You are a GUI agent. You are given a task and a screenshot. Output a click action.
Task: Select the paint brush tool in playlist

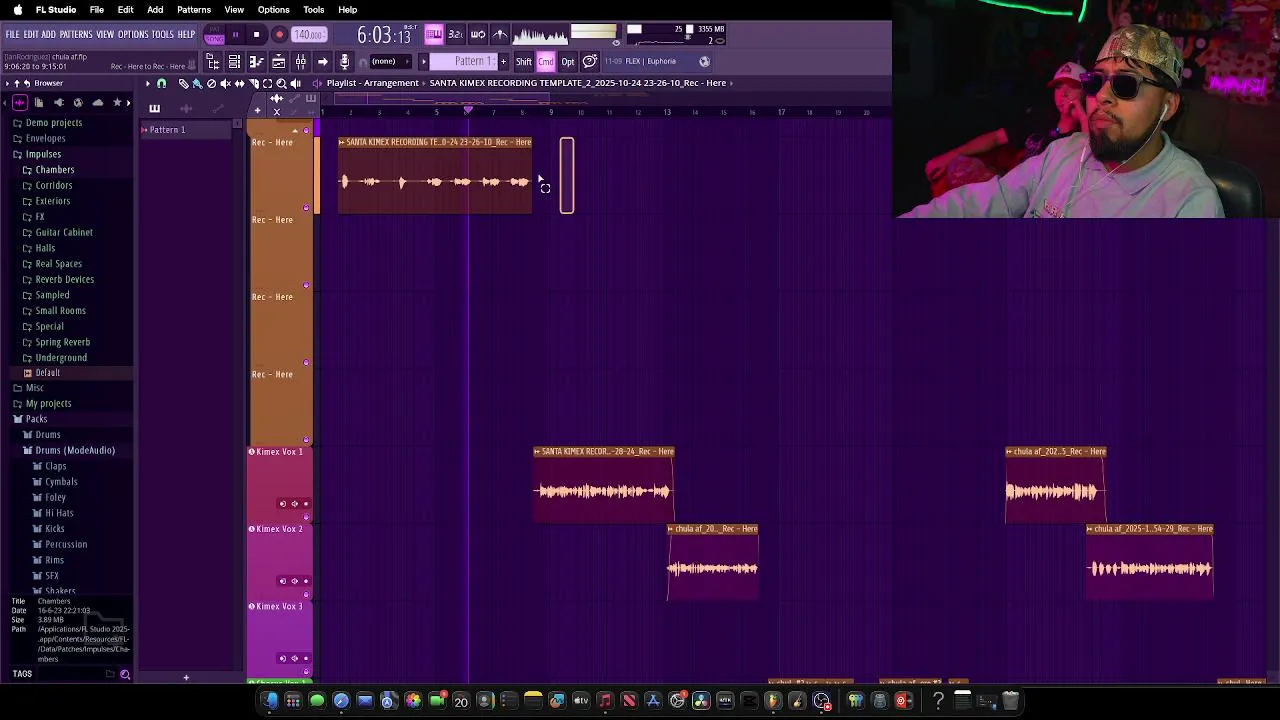197,84
